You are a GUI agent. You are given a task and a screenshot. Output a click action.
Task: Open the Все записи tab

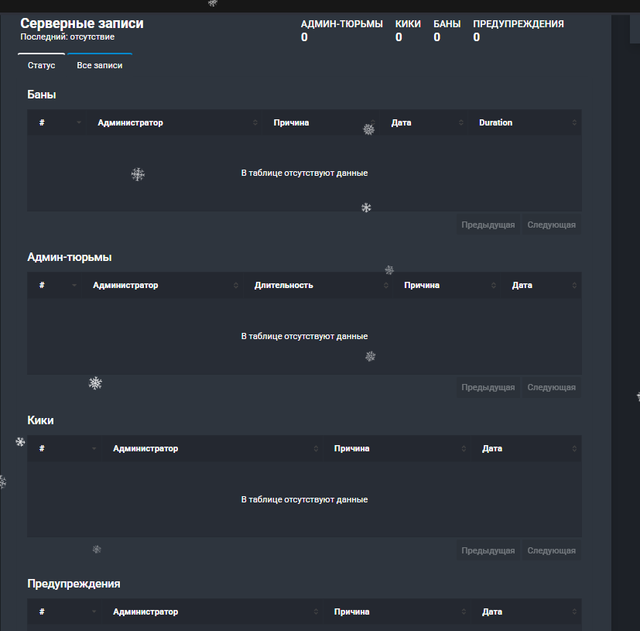[100, 65]
